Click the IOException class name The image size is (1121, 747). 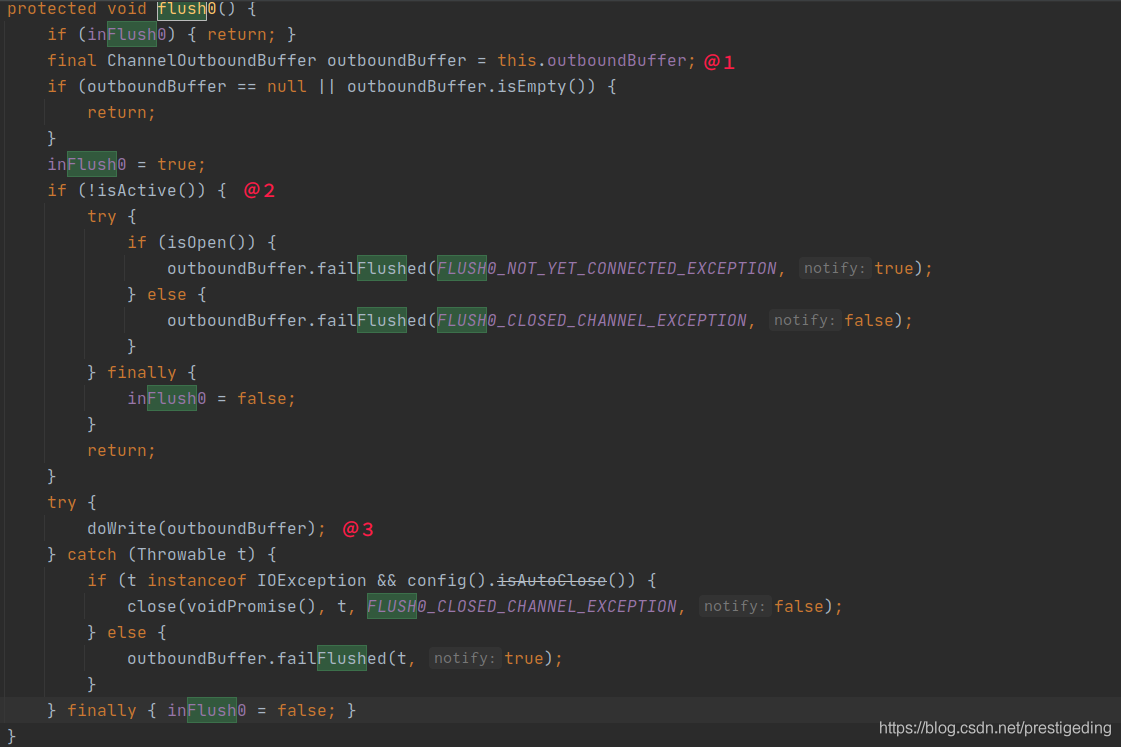coord(312,580)
